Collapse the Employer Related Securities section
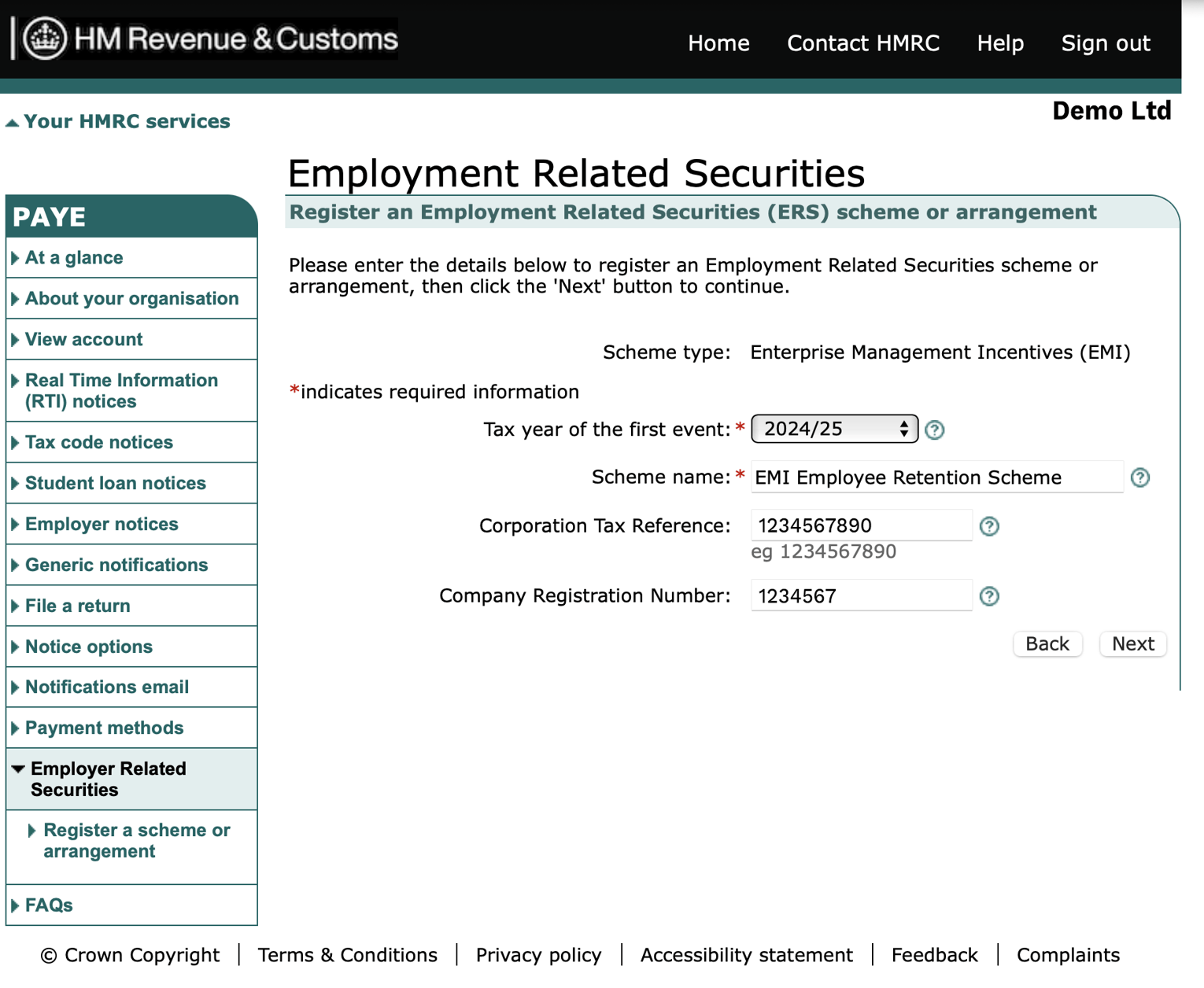1204x988 pixels. click(19, 769)
